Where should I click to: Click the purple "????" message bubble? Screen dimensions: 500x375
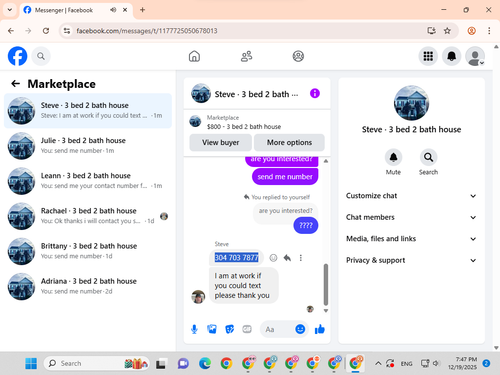pyautogui.click(x=306, y=225)
